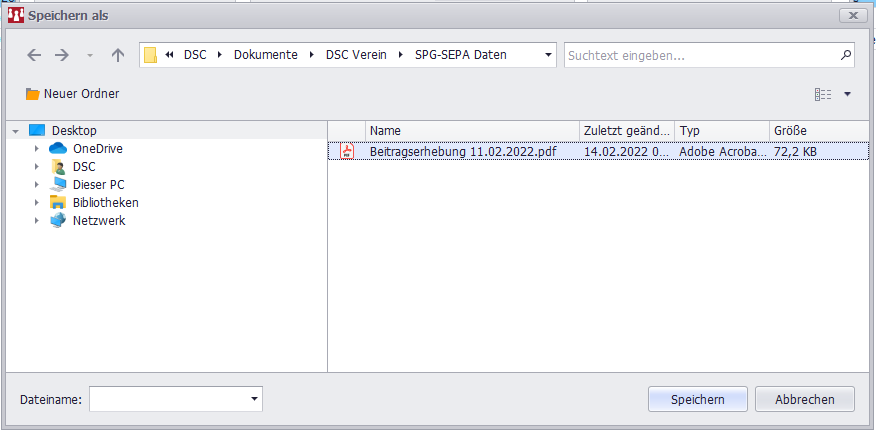This screenshot has width=876, height=430.
Task: Open the Dateiname dropdown list
Action: [254, 400]
